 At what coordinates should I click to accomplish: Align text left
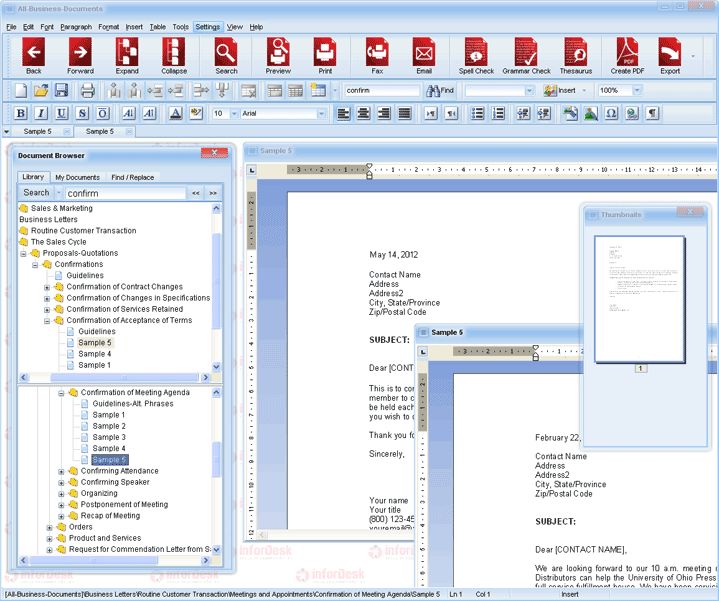tap(343, 113)
